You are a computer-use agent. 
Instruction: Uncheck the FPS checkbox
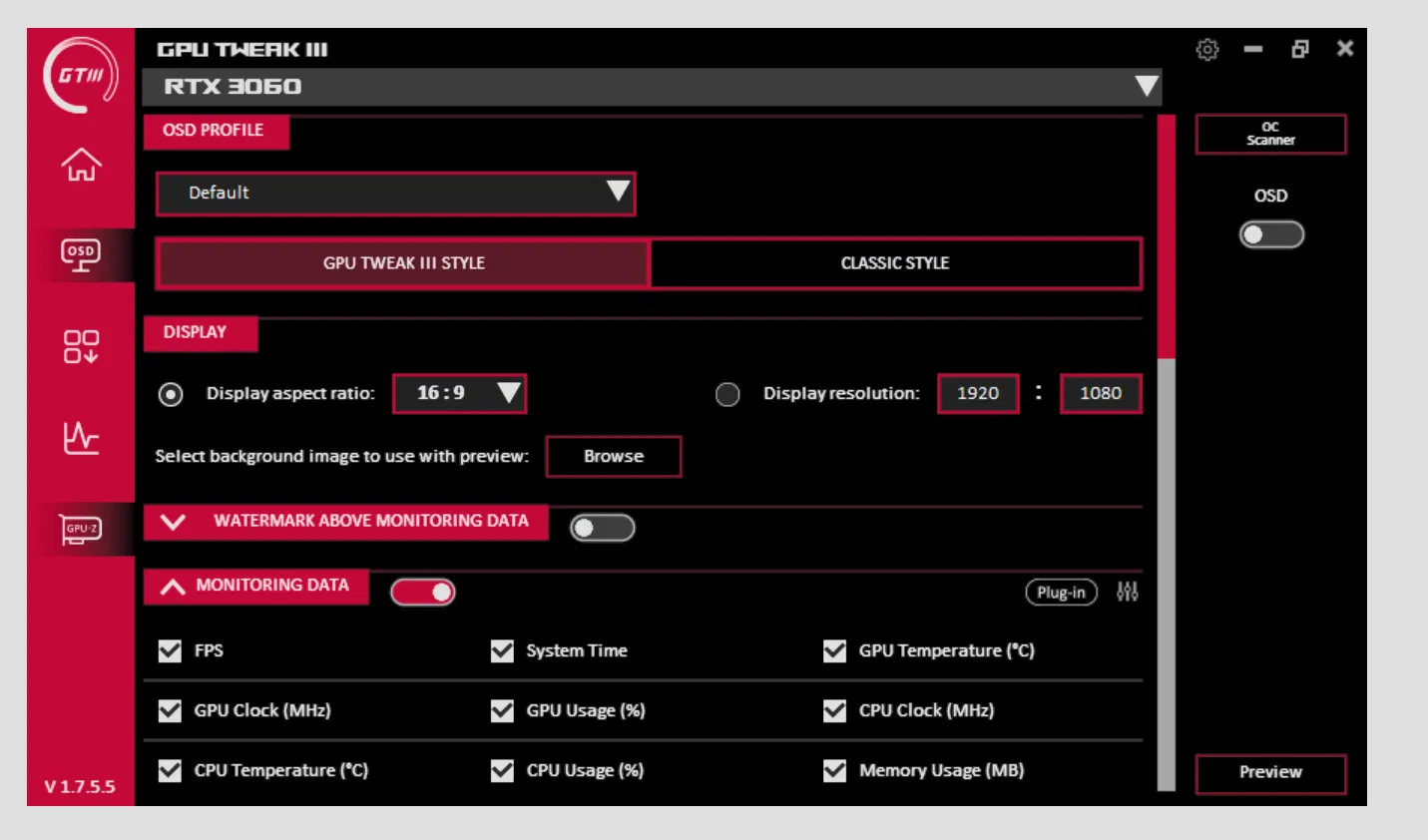[170, 651]
